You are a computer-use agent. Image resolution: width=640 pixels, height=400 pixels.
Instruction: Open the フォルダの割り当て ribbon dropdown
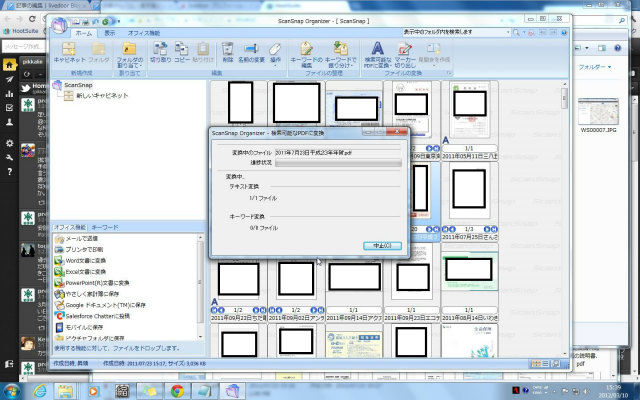tap(129, 55)
